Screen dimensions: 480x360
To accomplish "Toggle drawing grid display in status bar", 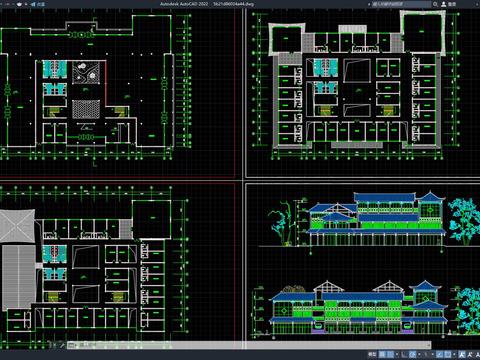I will point(382,354).
